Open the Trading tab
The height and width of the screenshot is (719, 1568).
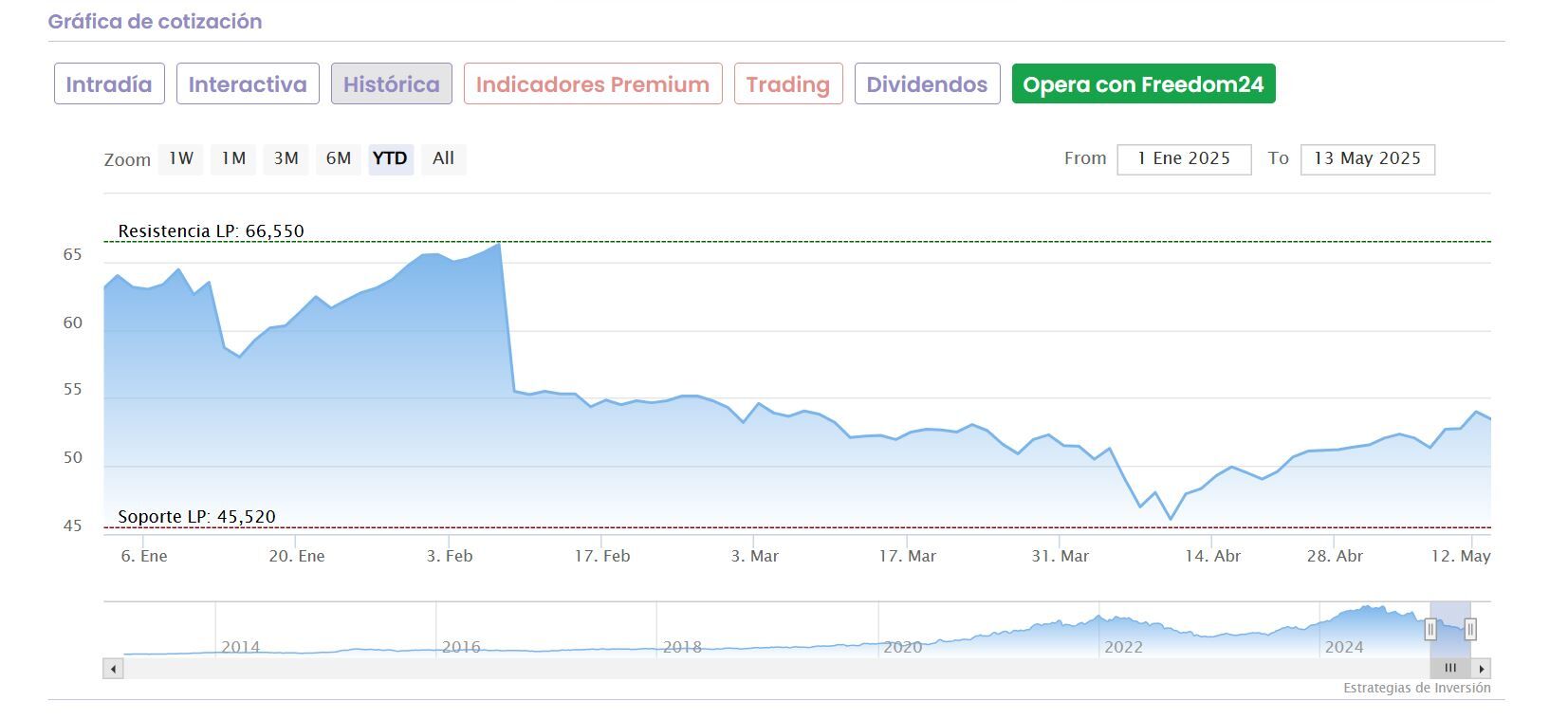(x=787, y=84)
